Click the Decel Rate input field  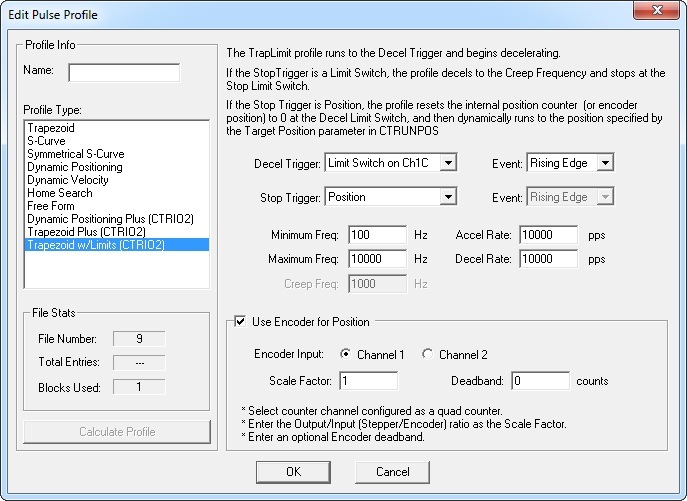(x=549, y=259)
